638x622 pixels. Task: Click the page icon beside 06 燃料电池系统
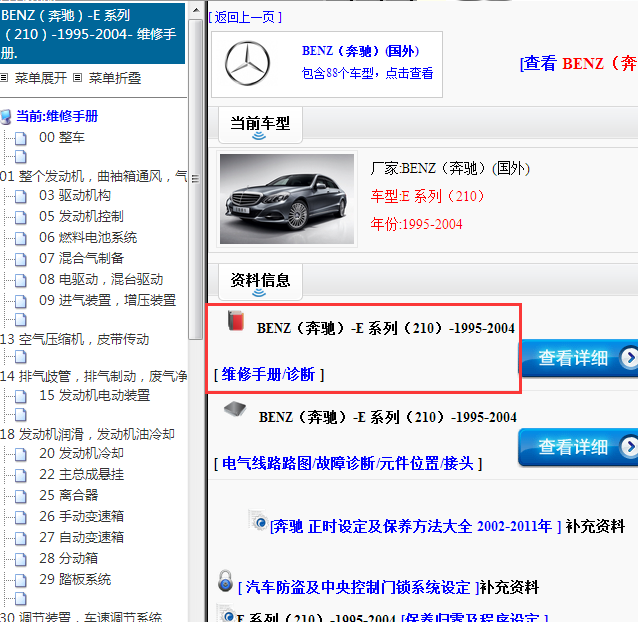coord(21,238)
